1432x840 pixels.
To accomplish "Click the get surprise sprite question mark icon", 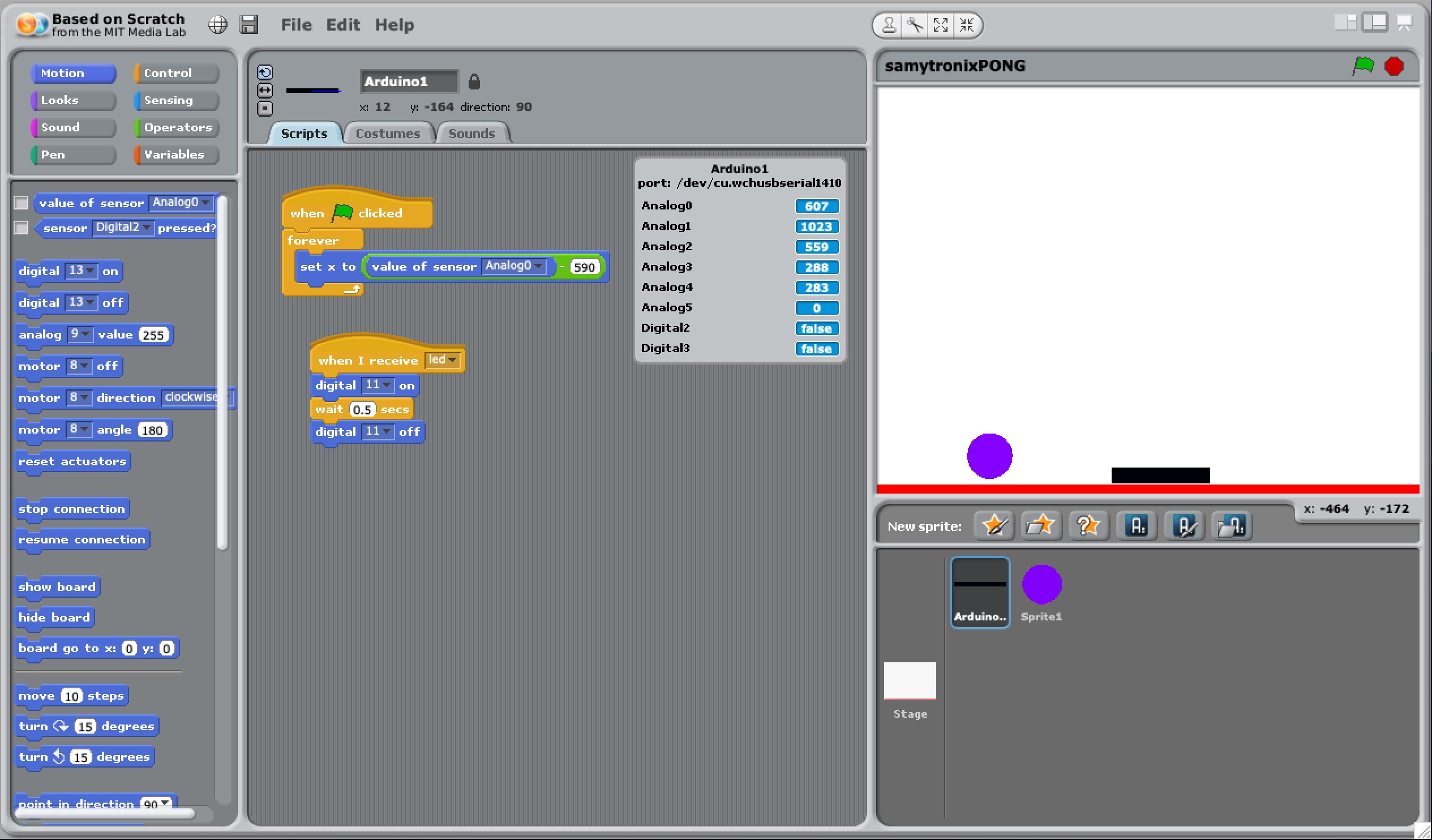I will coord(1088,525).
